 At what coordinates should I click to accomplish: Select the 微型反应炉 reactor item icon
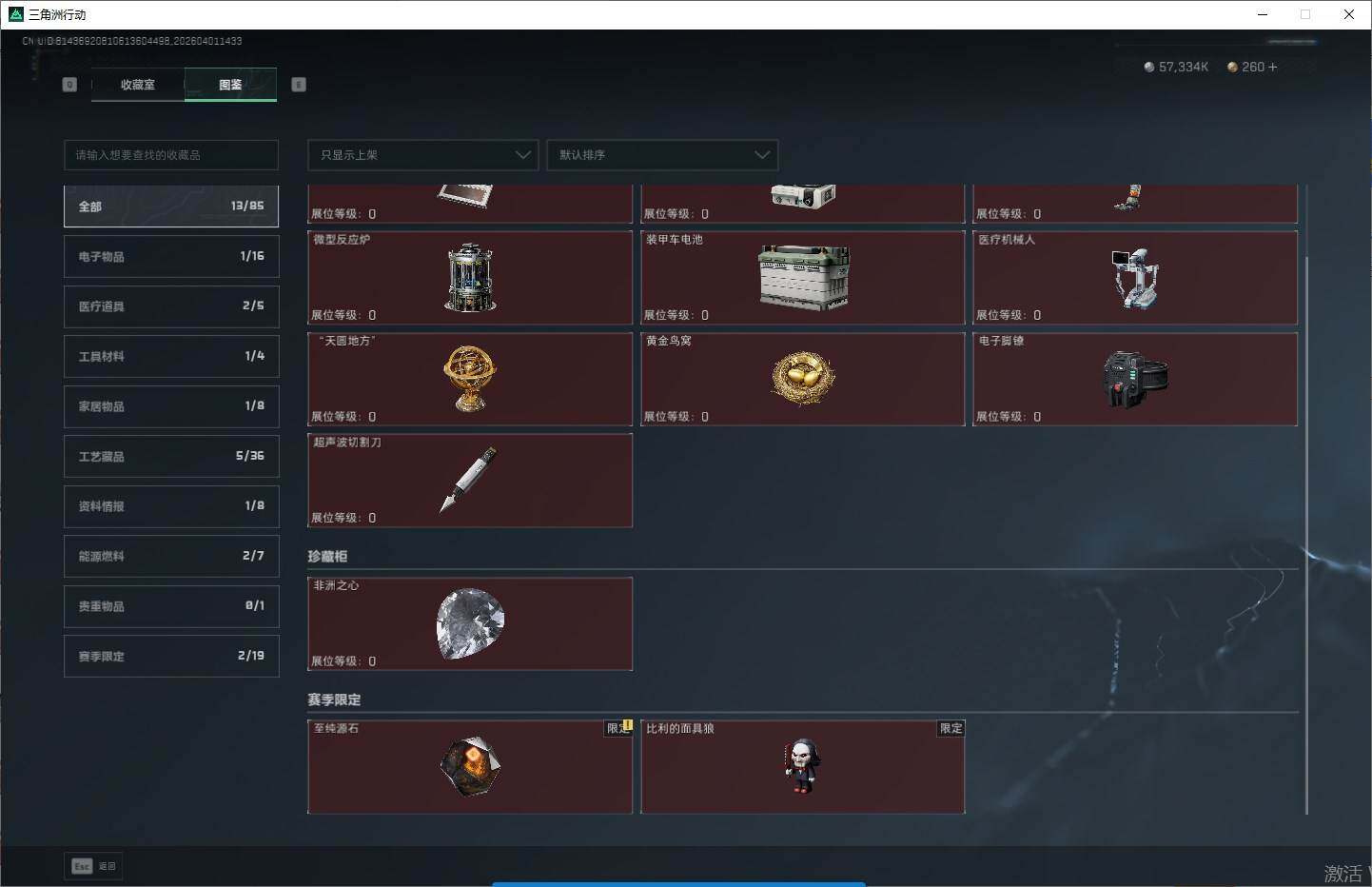click(x=470, y=278)
